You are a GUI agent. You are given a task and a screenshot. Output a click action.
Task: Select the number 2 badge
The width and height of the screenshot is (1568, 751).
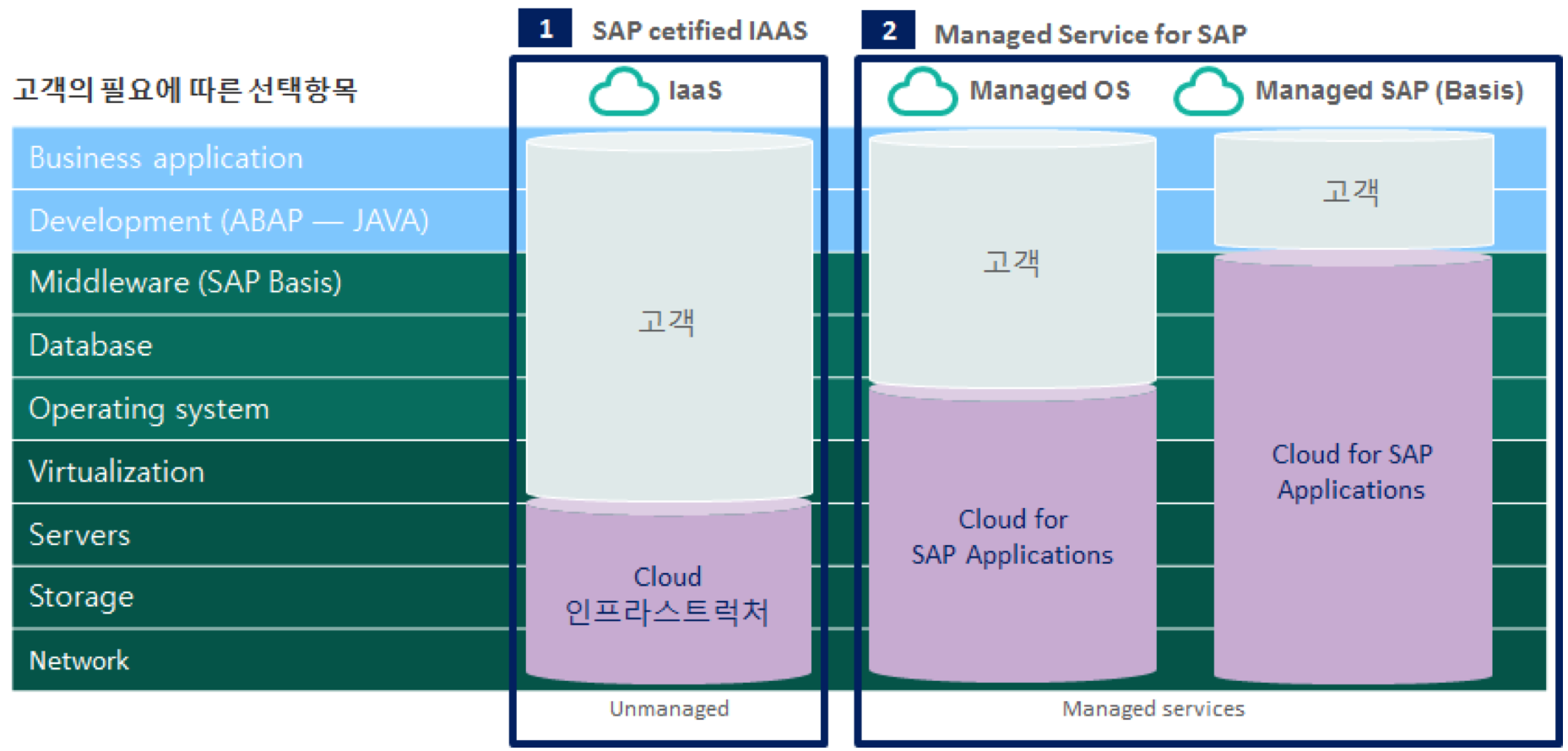point(888,30)
